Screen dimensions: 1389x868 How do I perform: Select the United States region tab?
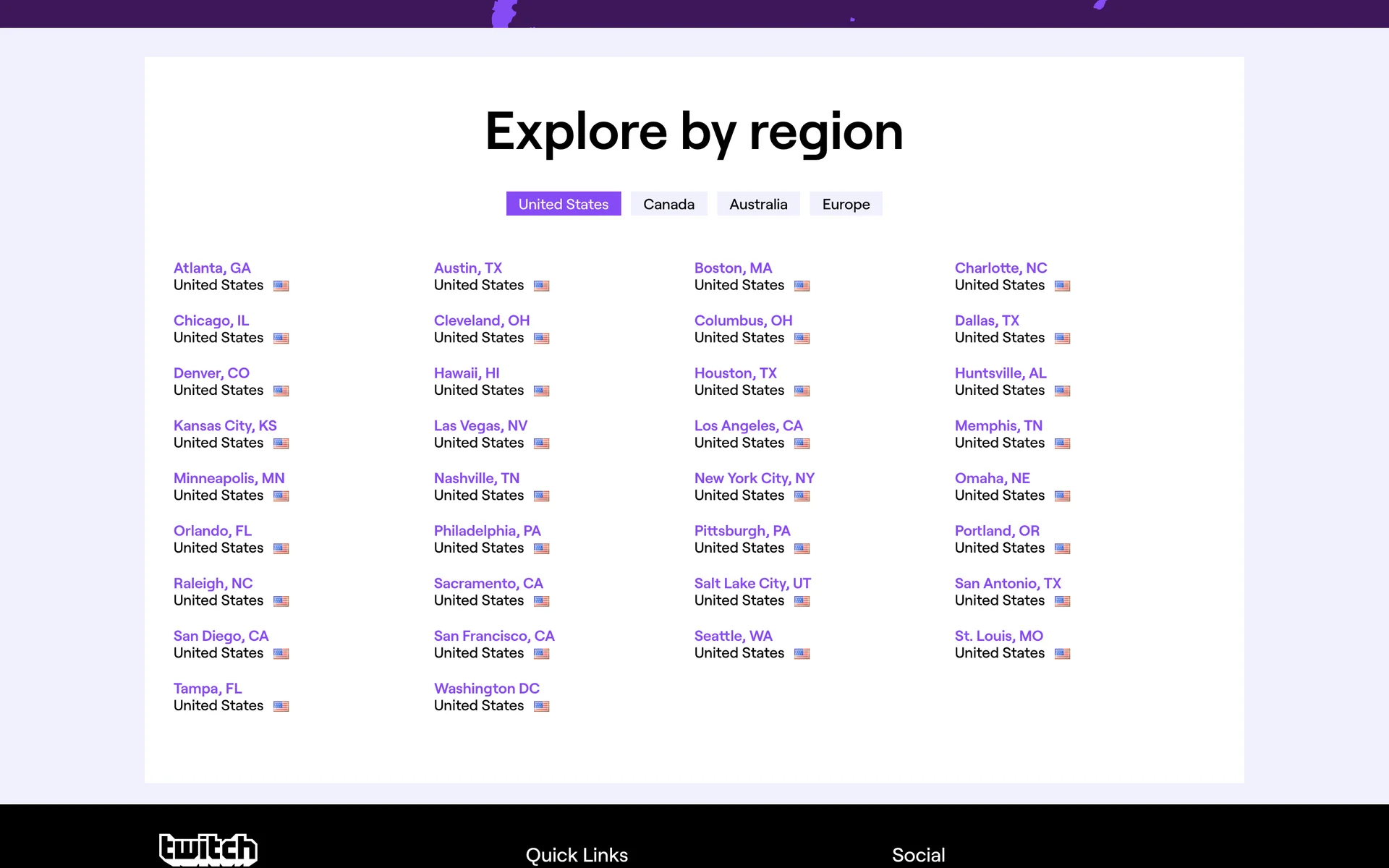pyautogui.click(x=563, y=204)
